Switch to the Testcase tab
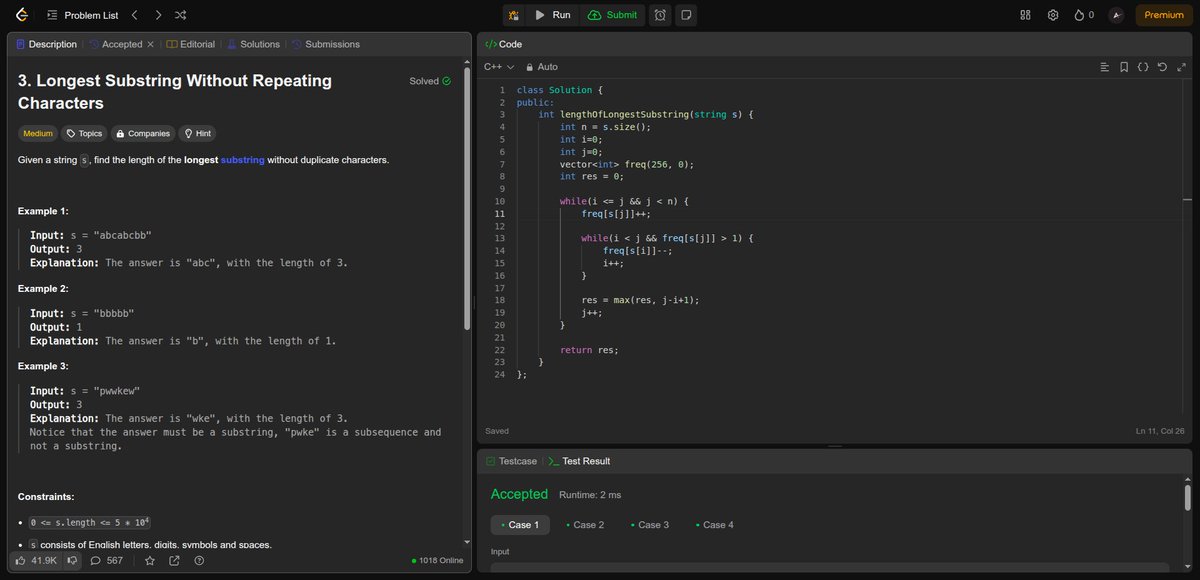This screenshot has width=1200, height=580. click(511, 461)
